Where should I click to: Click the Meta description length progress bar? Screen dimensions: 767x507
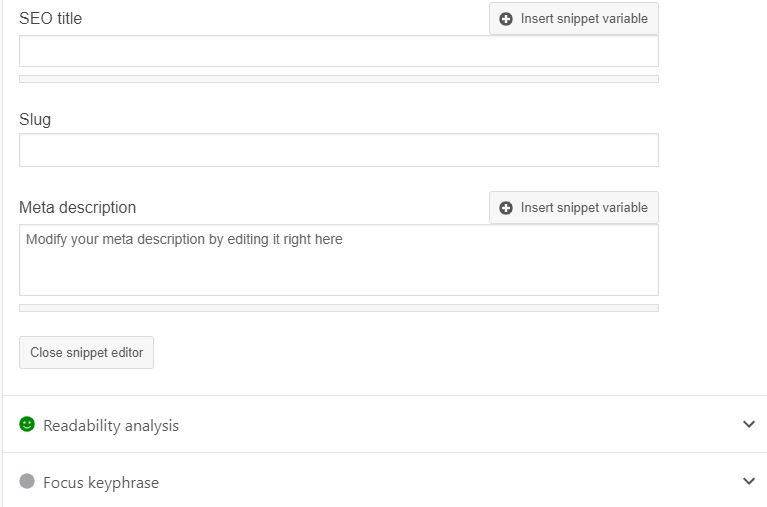pos(339,308)
